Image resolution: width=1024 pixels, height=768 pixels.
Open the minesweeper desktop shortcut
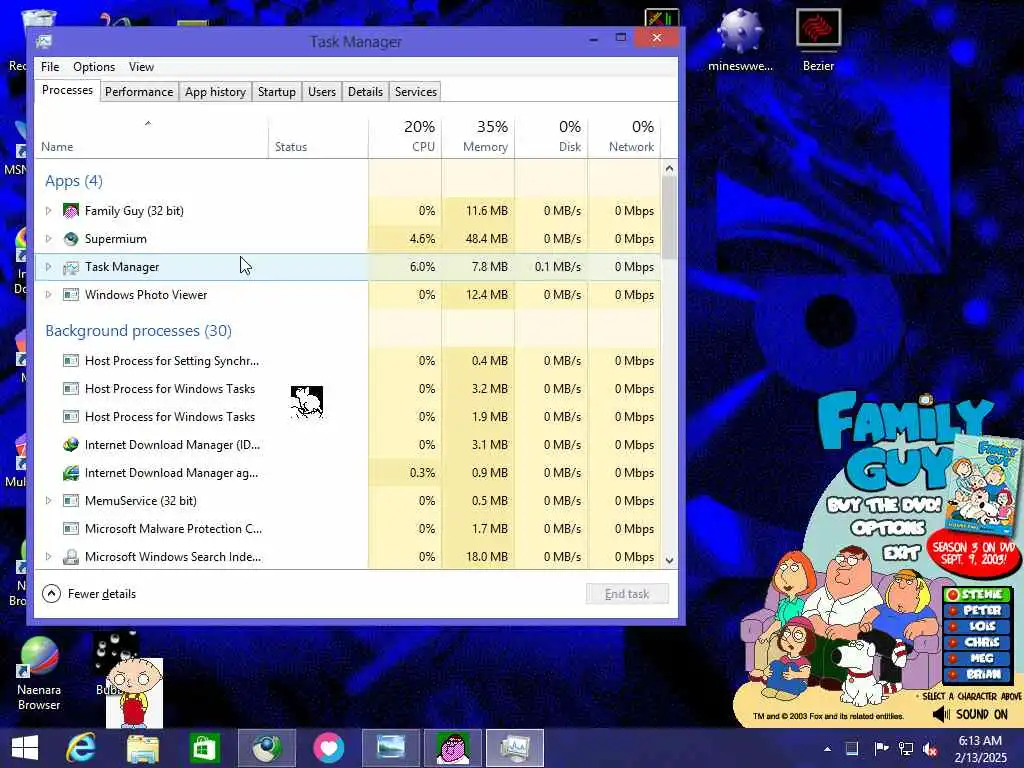point(741,39)
